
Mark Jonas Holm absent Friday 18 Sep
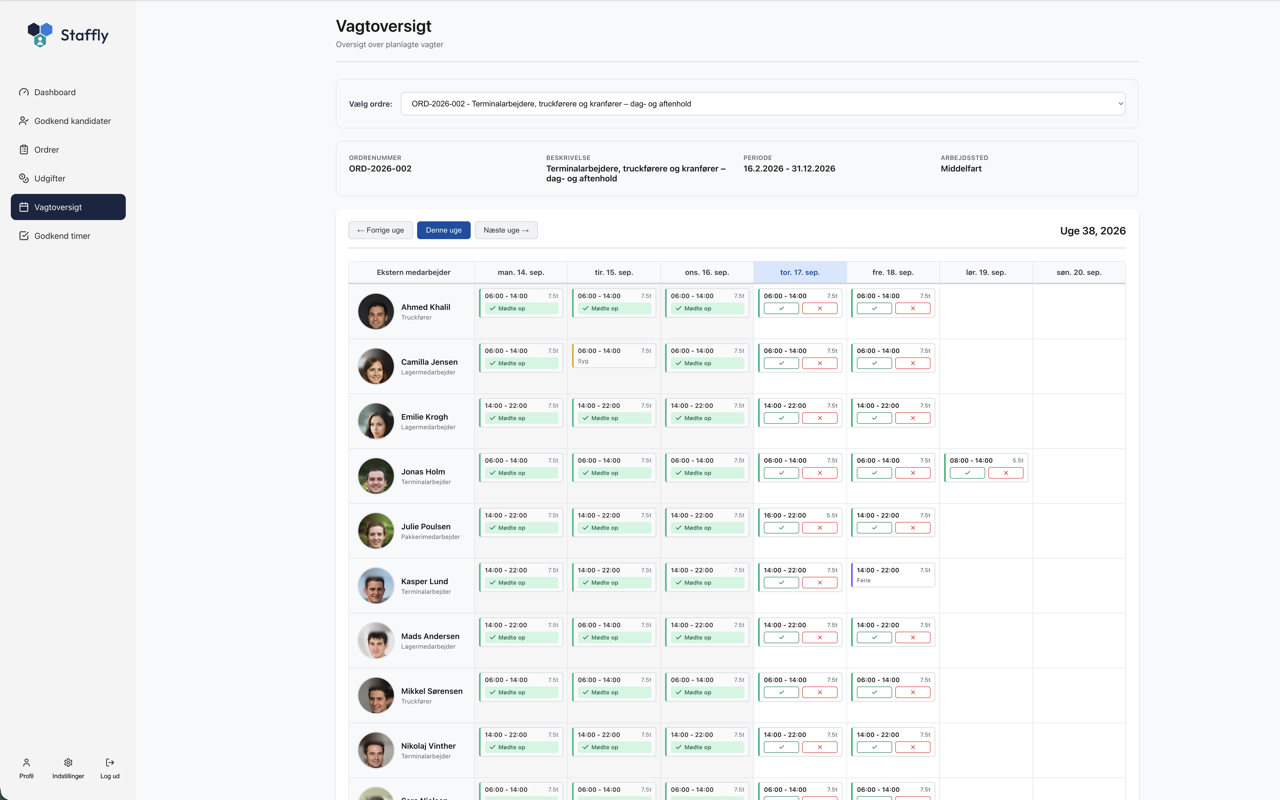pyautogui.click(x=913, y=473)
